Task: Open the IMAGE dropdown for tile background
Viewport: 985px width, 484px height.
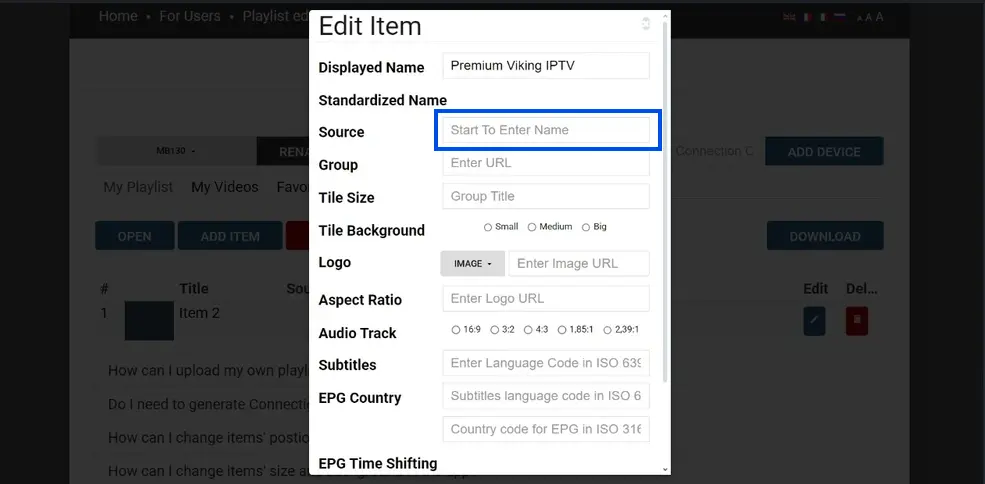Action: click(x=472, y=264)
